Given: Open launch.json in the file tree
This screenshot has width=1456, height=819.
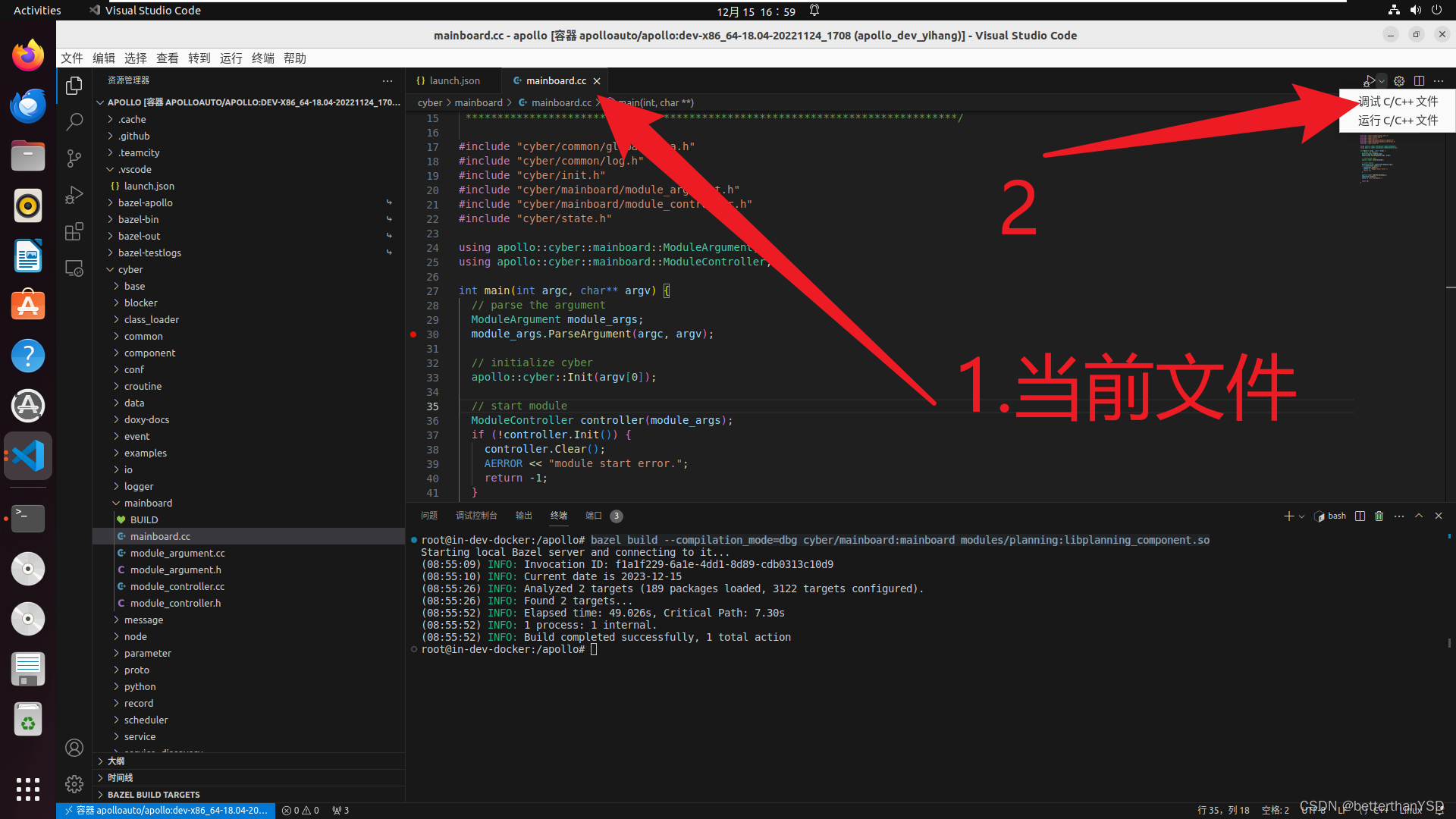Looking at the screenshot, I should pyautogui.click(x=249, y=186).
